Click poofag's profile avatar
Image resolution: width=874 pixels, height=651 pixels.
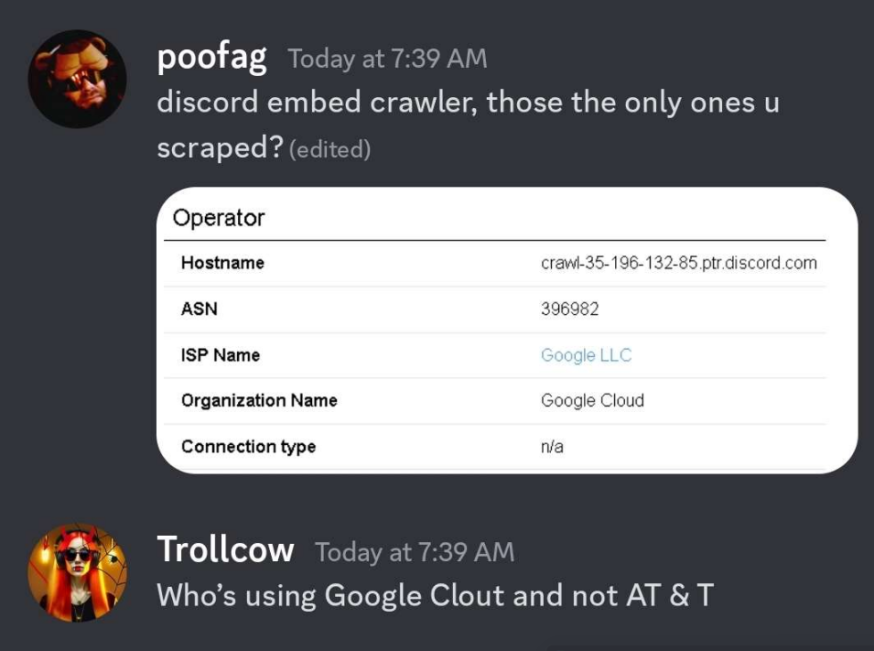point(78,79)
